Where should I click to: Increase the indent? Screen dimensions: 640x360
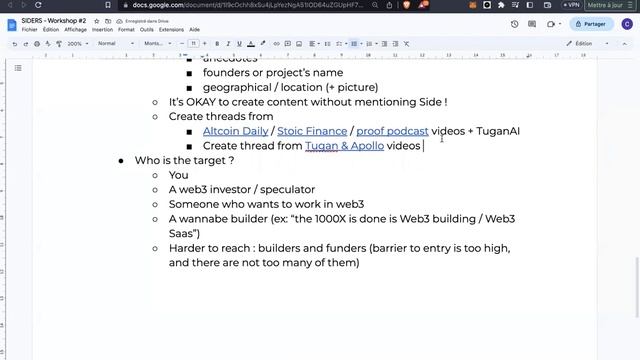click(396, 44)
